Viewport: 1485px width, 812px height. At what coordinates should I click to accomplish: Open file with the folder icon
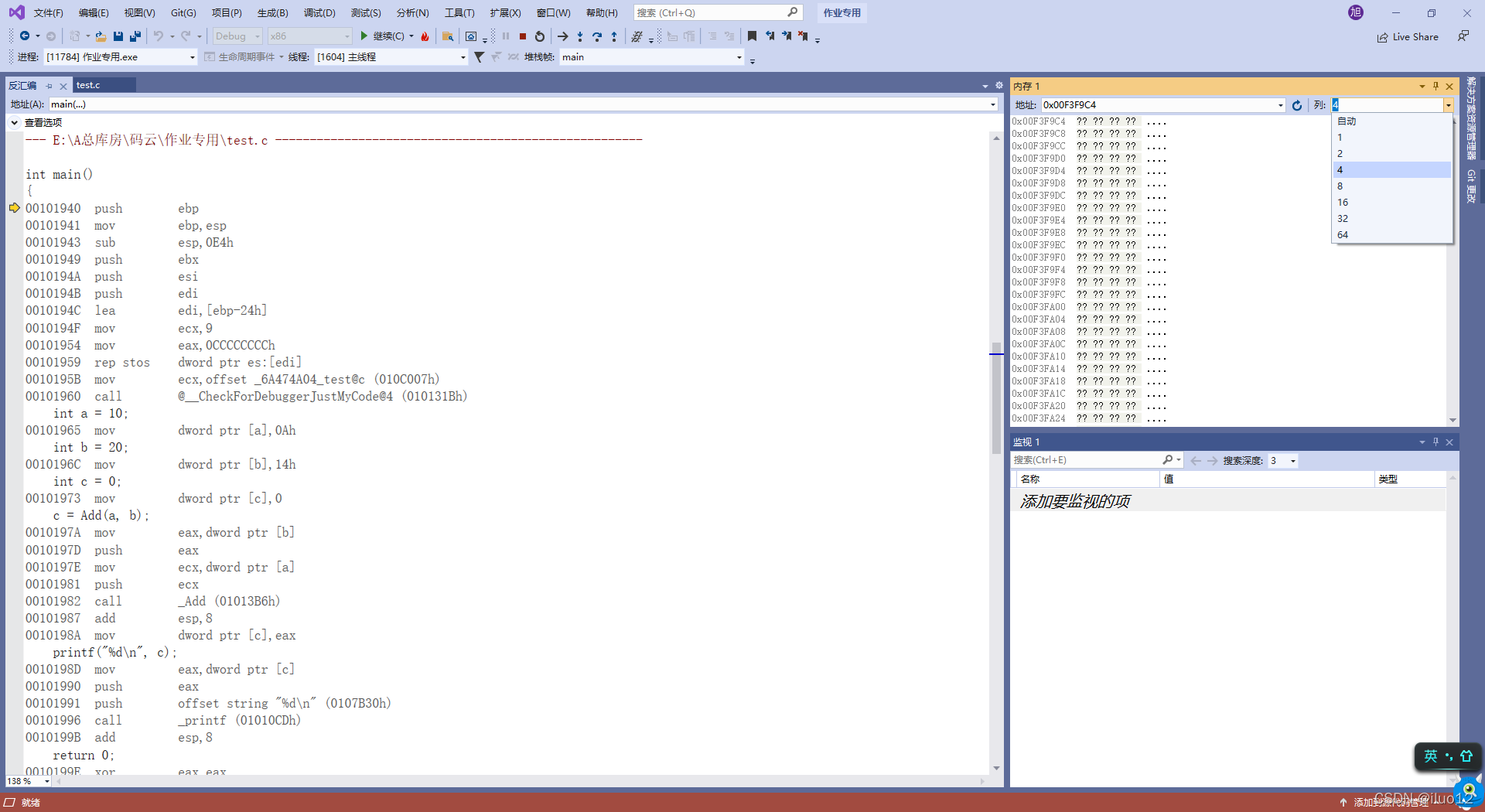(101, 36)
